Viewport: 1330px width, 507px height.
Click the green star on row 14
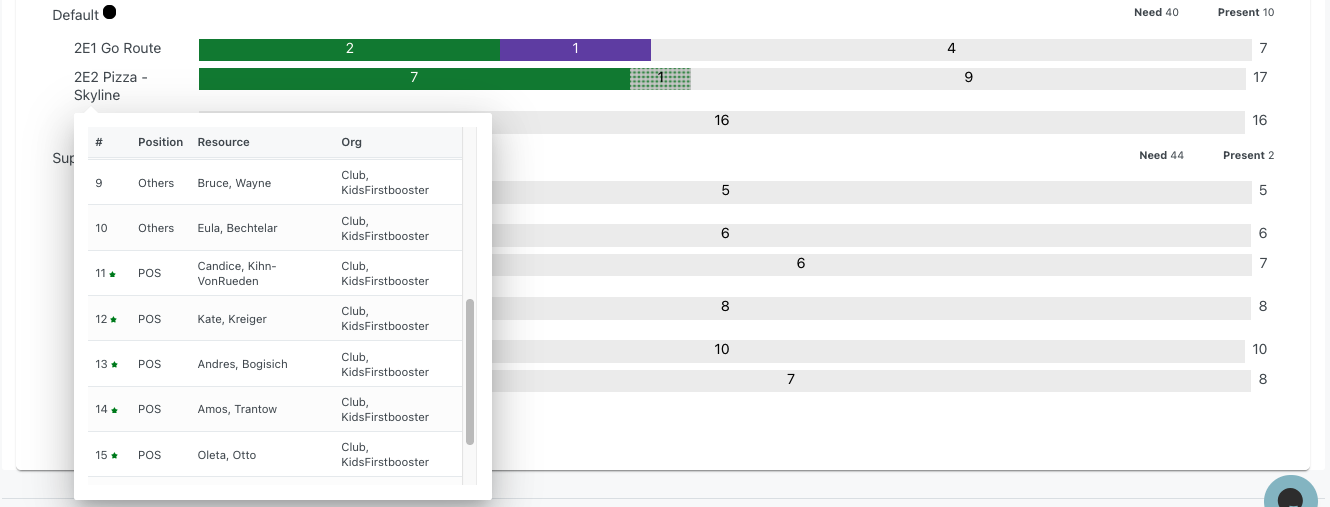point(114,410)
